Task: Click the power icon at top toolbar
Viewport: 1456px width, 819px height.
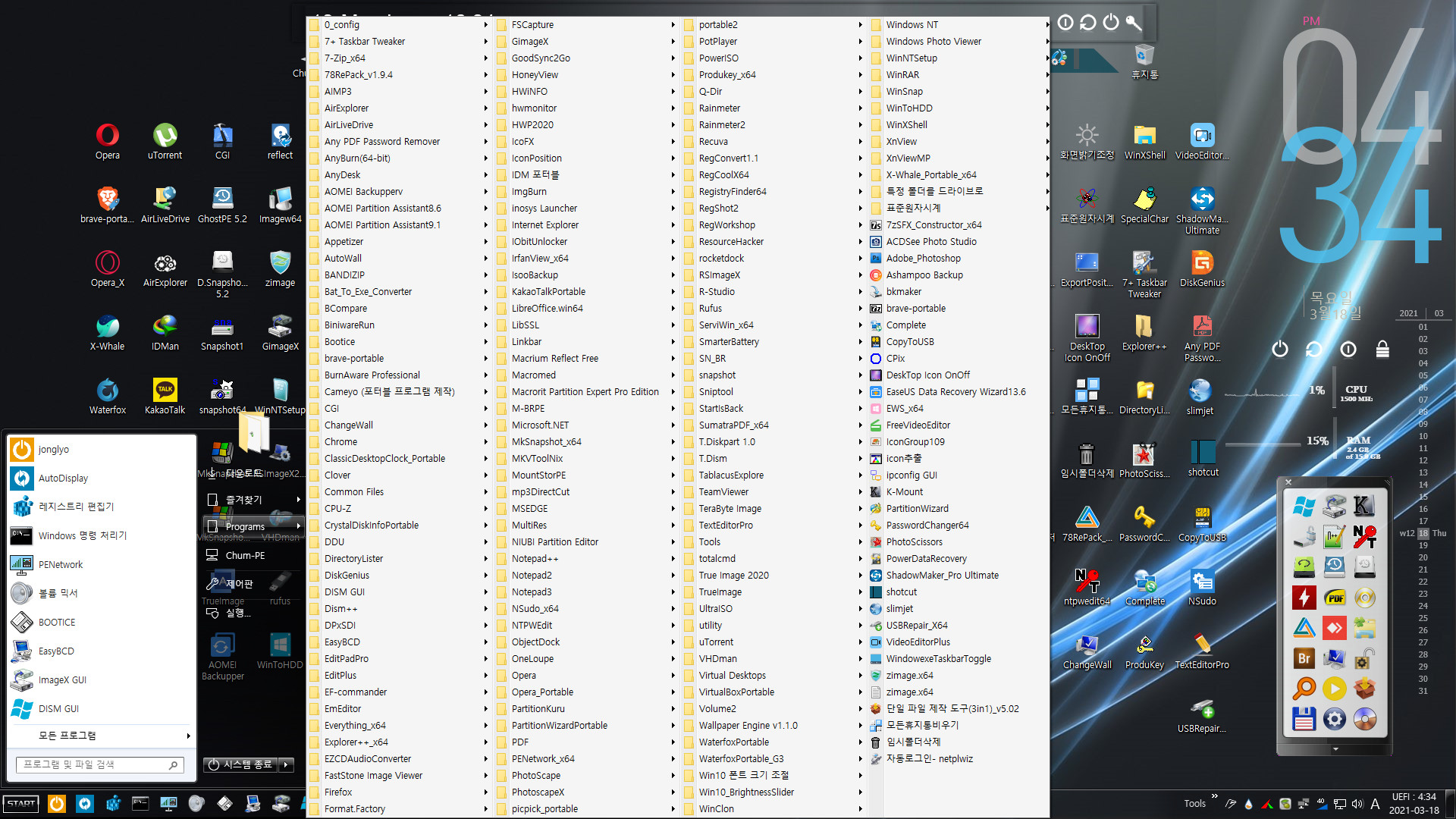Action: (x=1111, y=22)
